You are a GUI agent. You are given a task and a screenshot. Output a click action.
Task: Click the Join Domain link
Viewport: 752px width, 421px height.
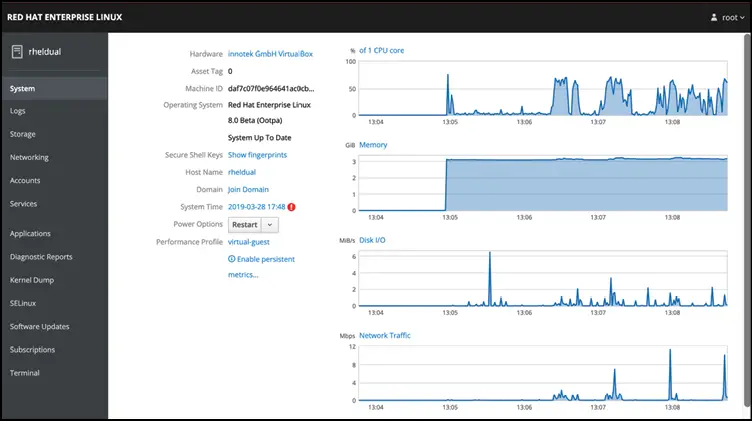[248, 189]
